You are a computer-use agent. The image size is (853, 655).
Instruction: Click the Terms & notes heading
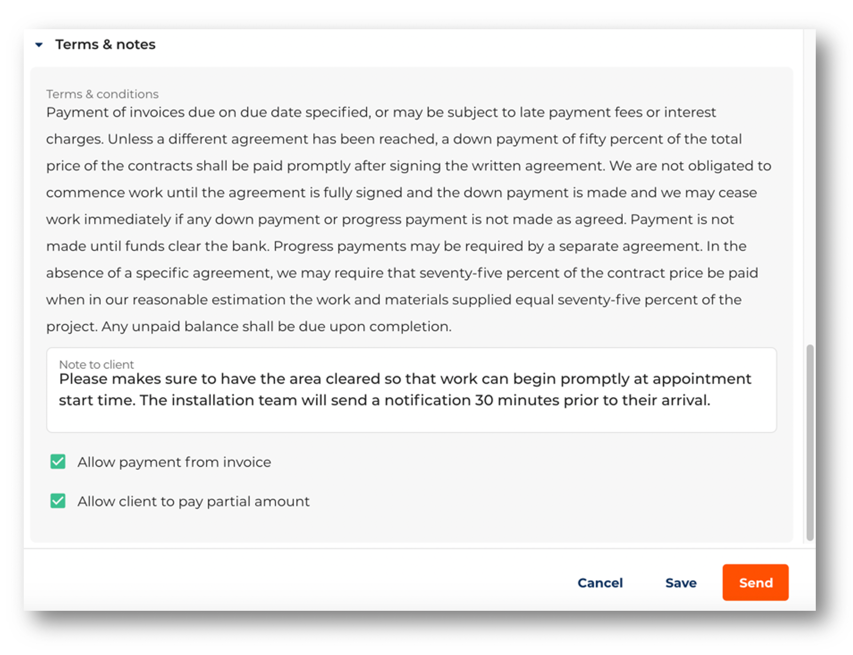click(x=105, y=44)
